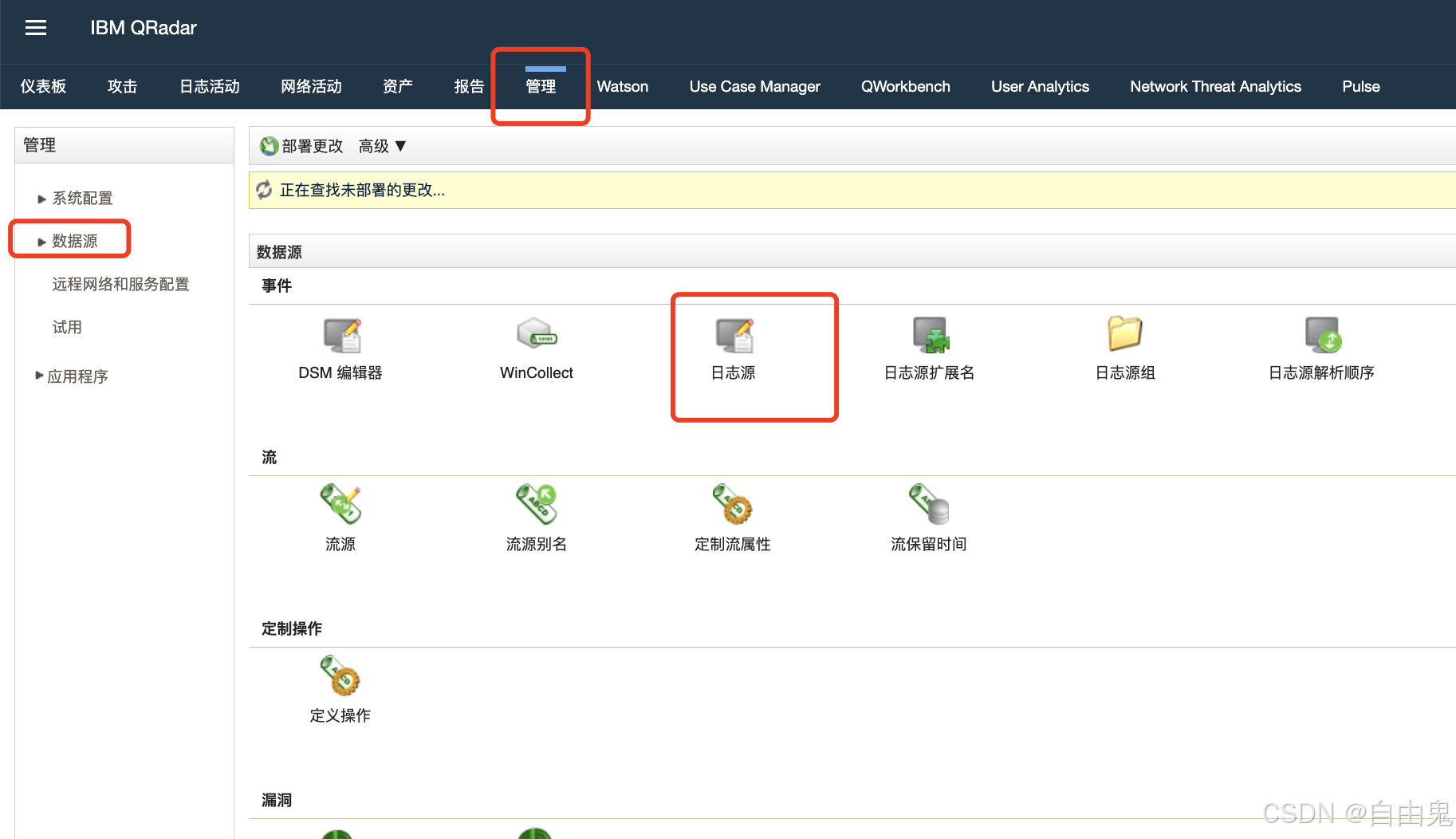This screenshot has width=1456, height=839.
Task: Switch to the 报告 tab
Action: coord(469,86)
